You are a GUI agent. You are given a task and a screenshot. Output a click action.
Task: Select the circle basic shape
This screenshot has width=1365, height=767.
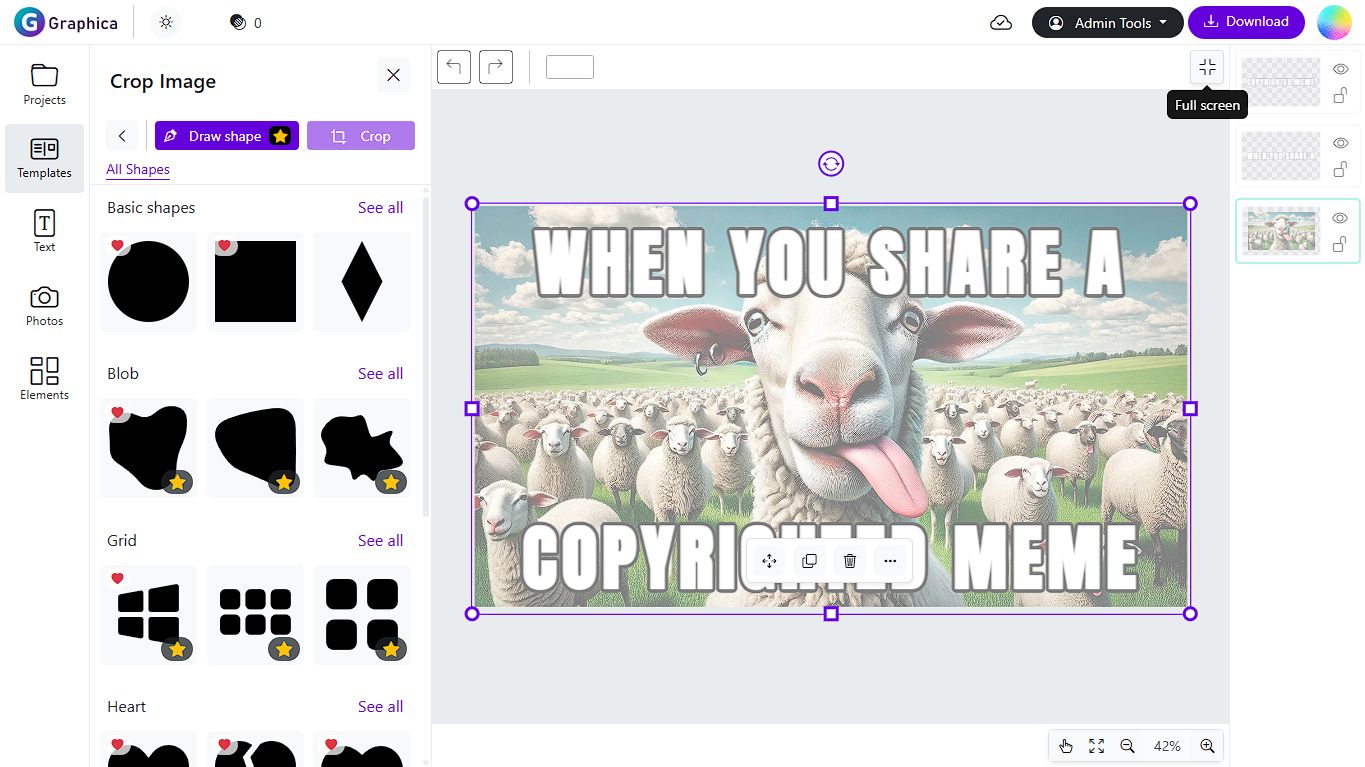tap(148, 281)
